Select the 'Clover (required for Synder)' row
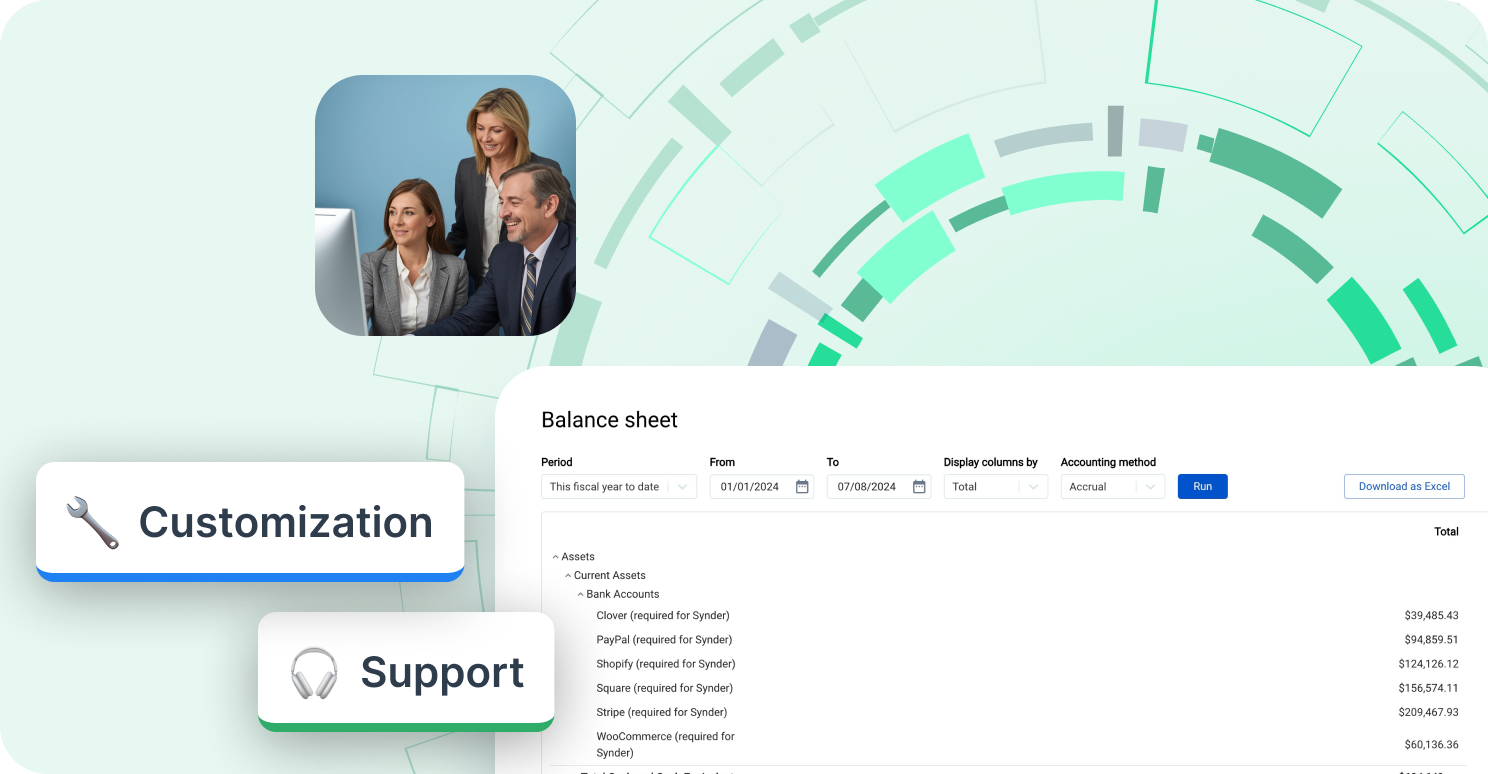 point(1005,616)
